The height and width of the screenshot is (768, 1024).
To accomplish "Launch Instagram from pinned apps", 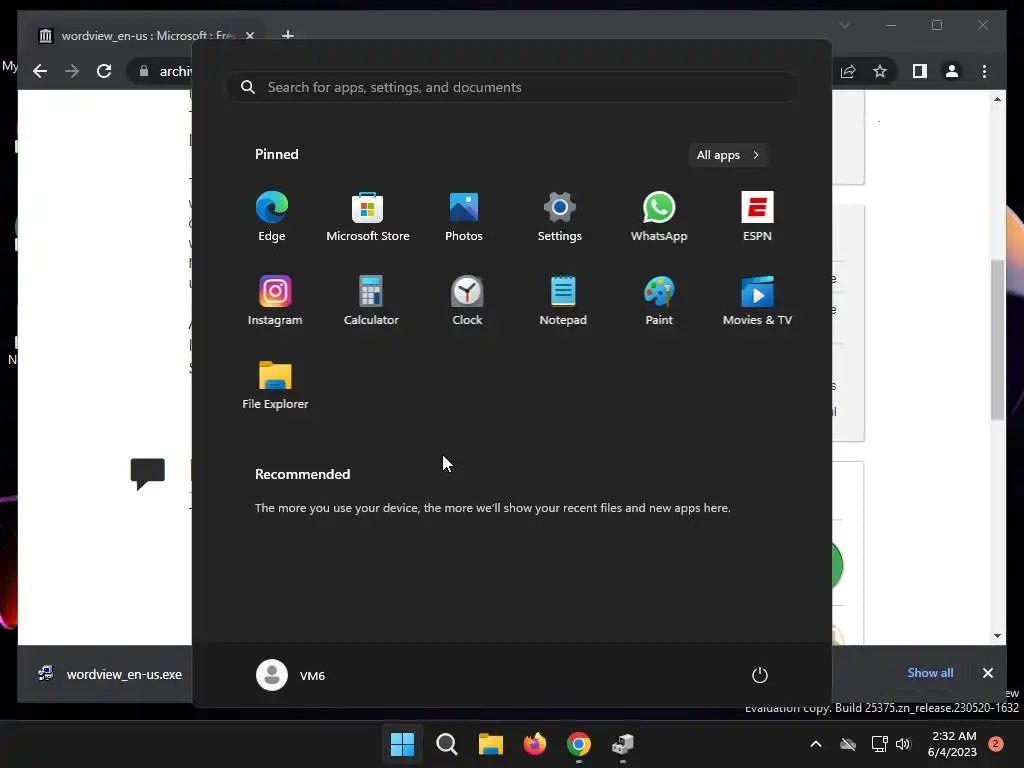I will coord(275,300).
